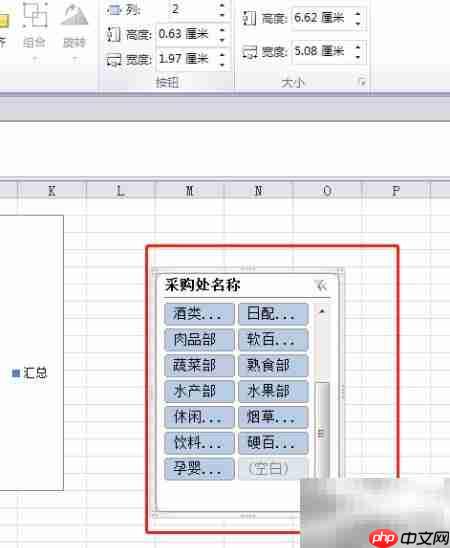Select the 水果部 slicer item
The image size is (450, 548).
(x=273, y=391)
